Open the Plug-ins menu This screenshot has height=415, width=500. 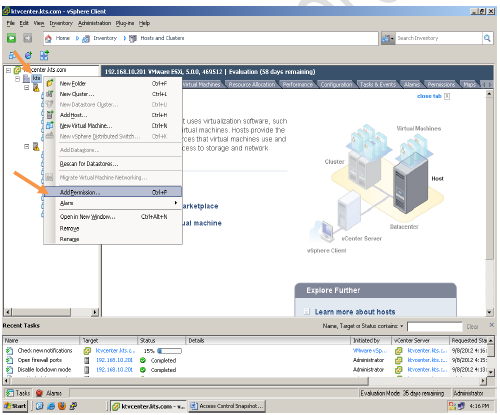pos(125,23)
